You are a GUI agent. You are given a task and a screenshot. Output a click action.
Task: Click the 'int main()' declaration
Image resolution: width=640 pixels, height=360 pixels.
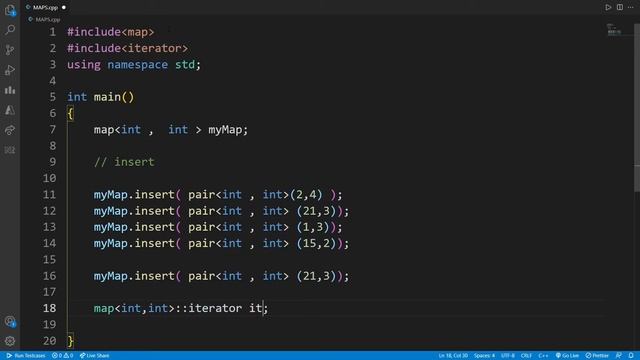click(x=100, y=97)
